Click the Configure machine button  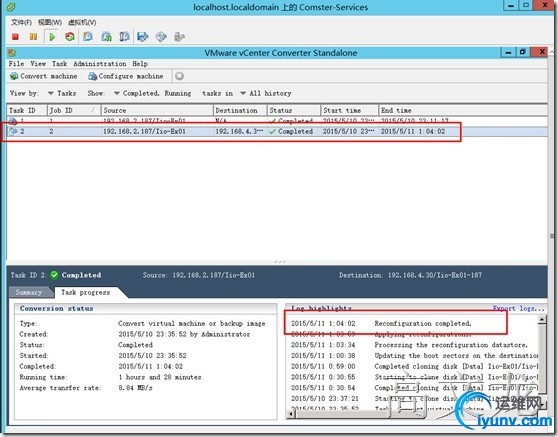(126, 76)
